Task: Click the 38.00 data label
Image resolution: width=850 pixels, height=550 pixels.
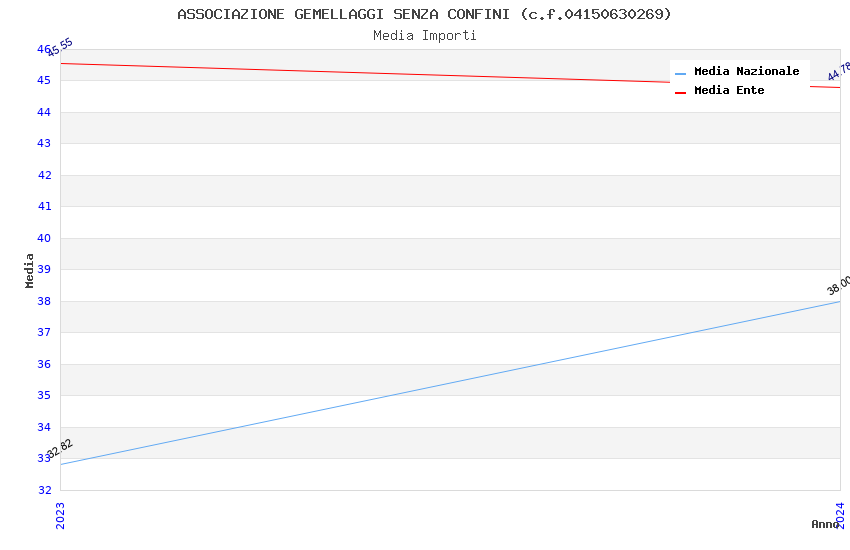Action: pyautogui.click(x=839, y=285)
